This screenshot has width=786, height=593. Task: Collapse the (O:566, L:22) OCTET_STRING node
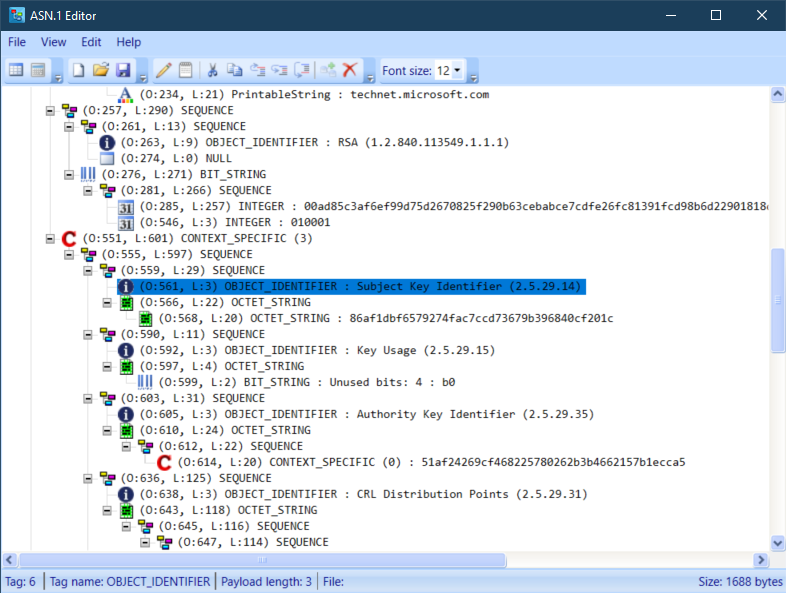(x=107, y=302)
